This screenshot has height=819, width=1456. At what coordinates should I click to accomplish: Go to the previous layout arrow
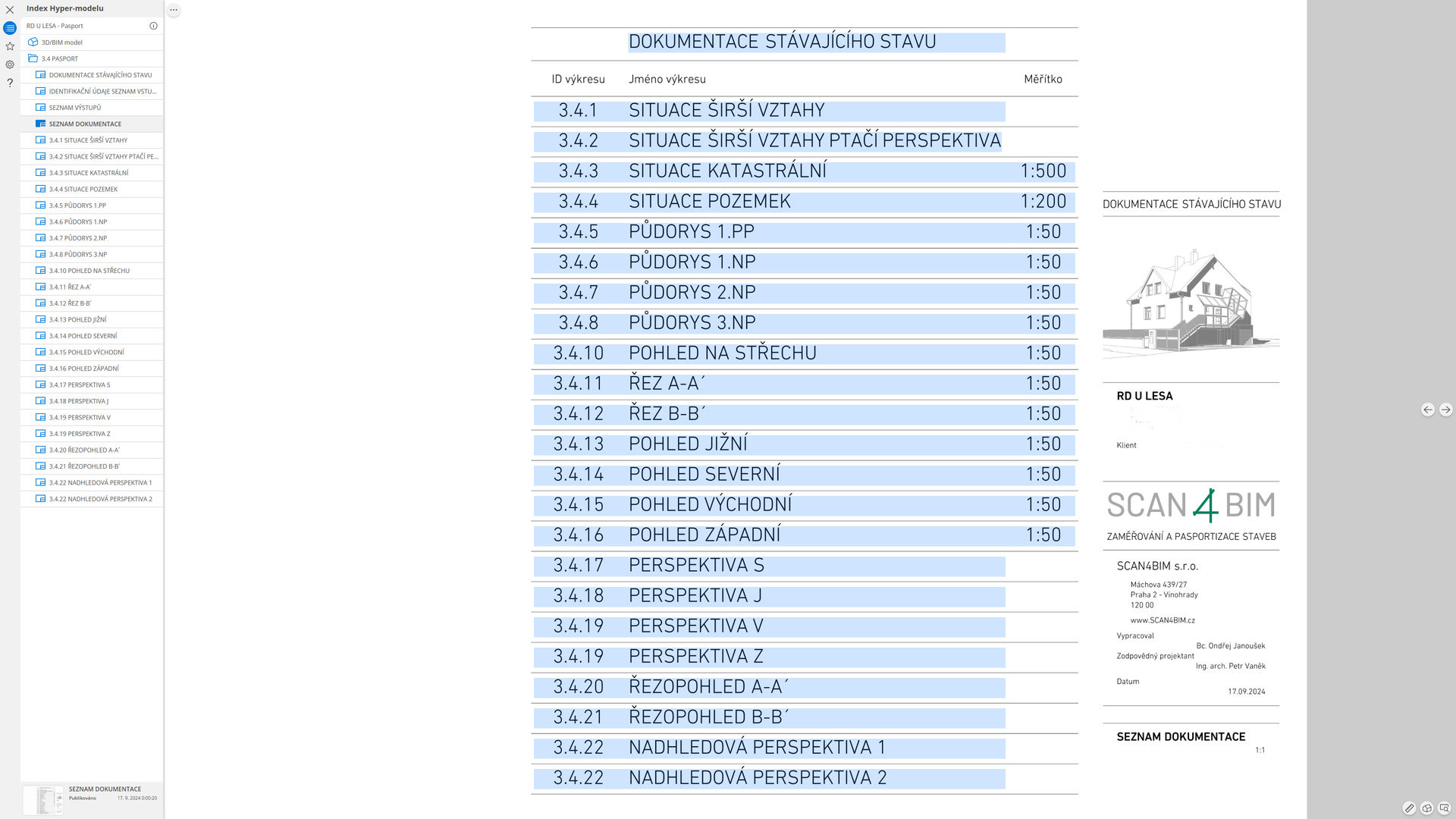click(x=1427, y=409)
